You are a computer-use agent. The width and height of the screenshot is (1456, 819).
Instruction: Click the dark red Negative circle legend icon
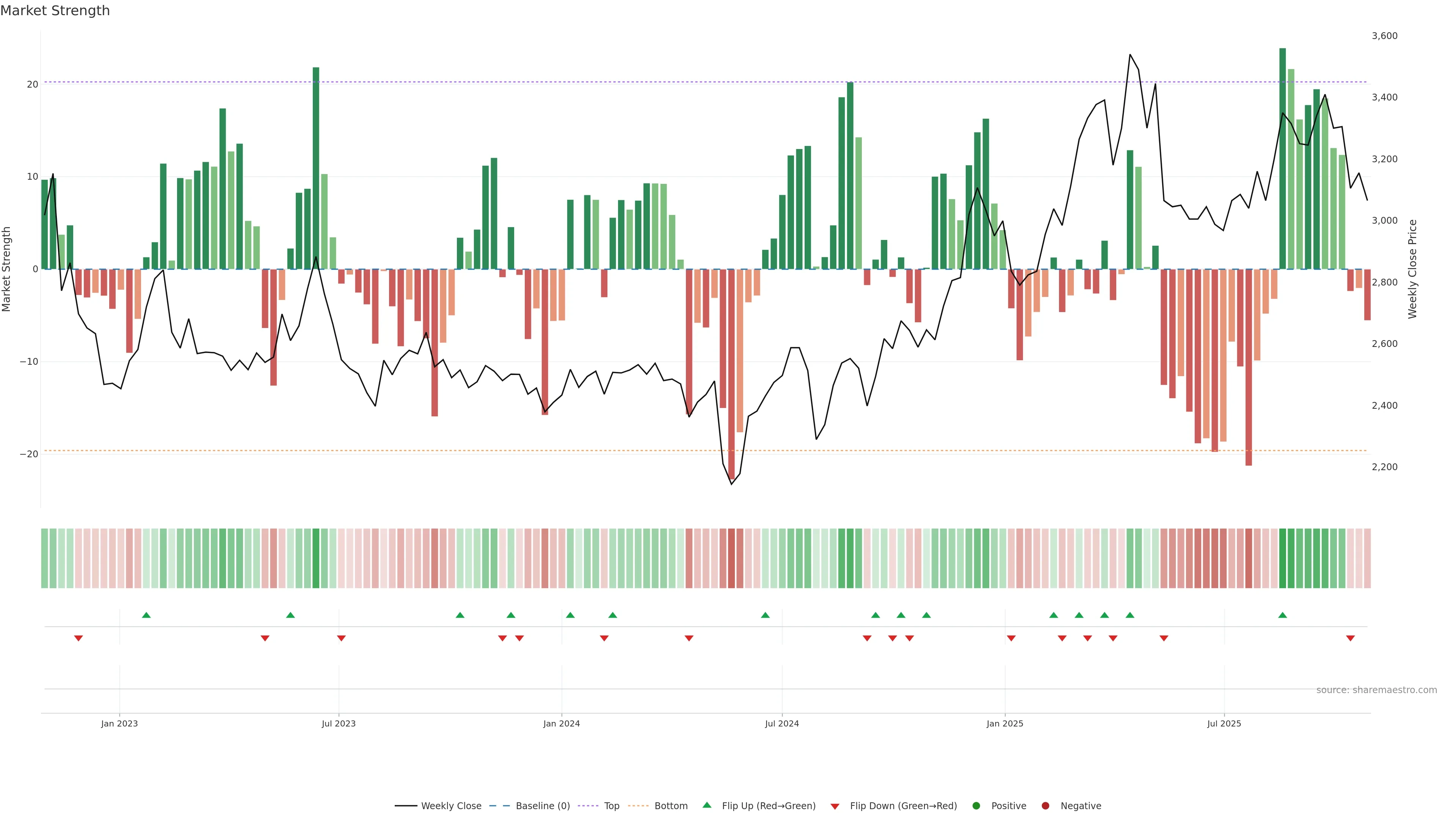(x=1045, y=805)
